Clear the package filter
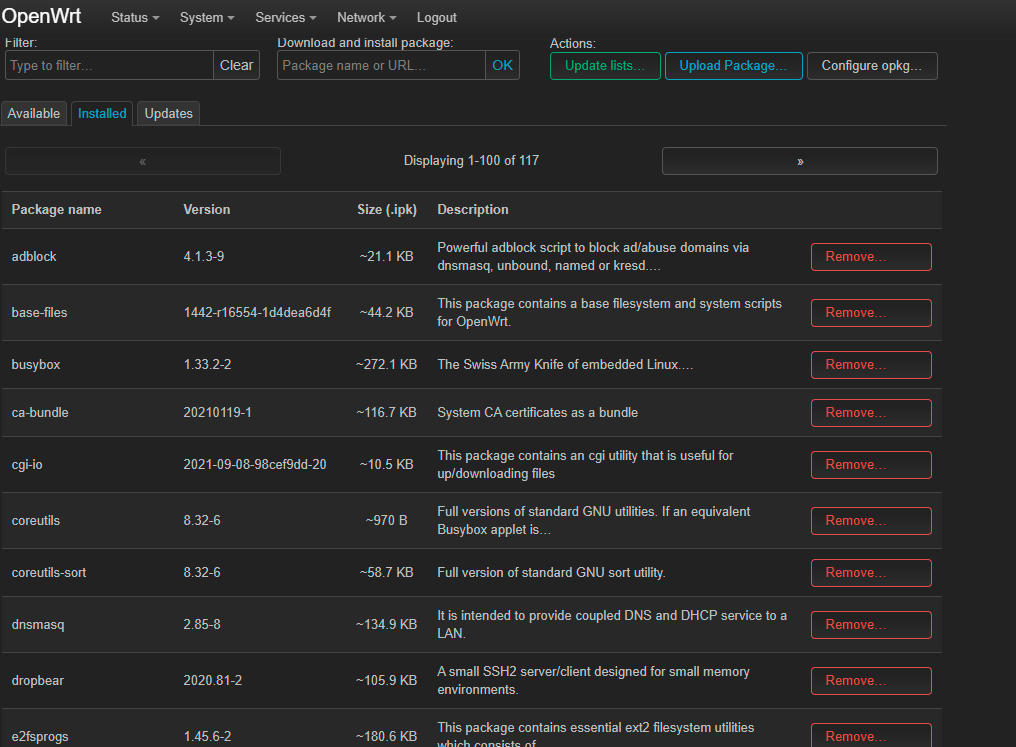Screen dimensions: 1016x747 236,65
